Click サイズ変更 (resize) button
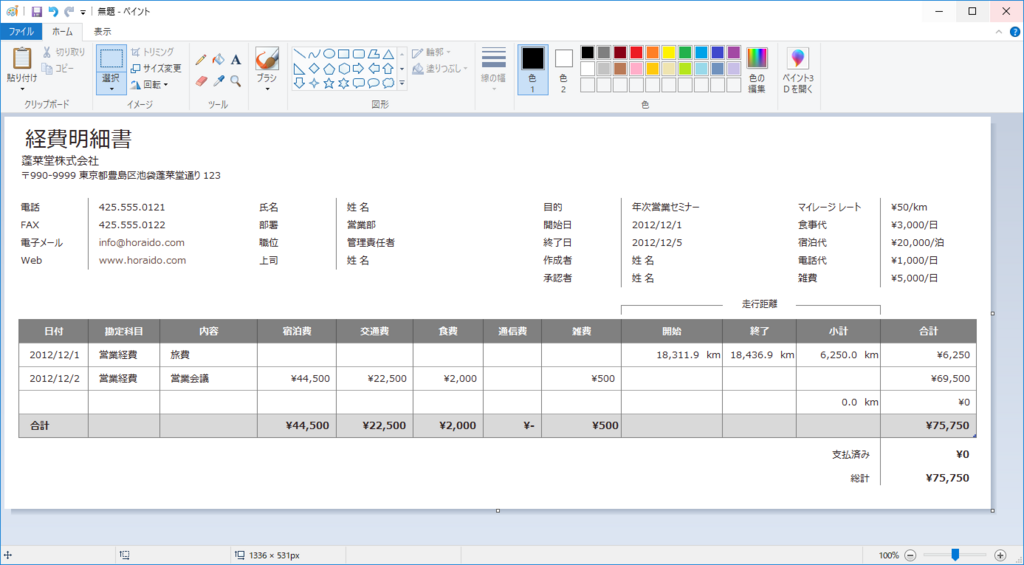Screen dimensions: 1024x565 (x=155, y=68)
